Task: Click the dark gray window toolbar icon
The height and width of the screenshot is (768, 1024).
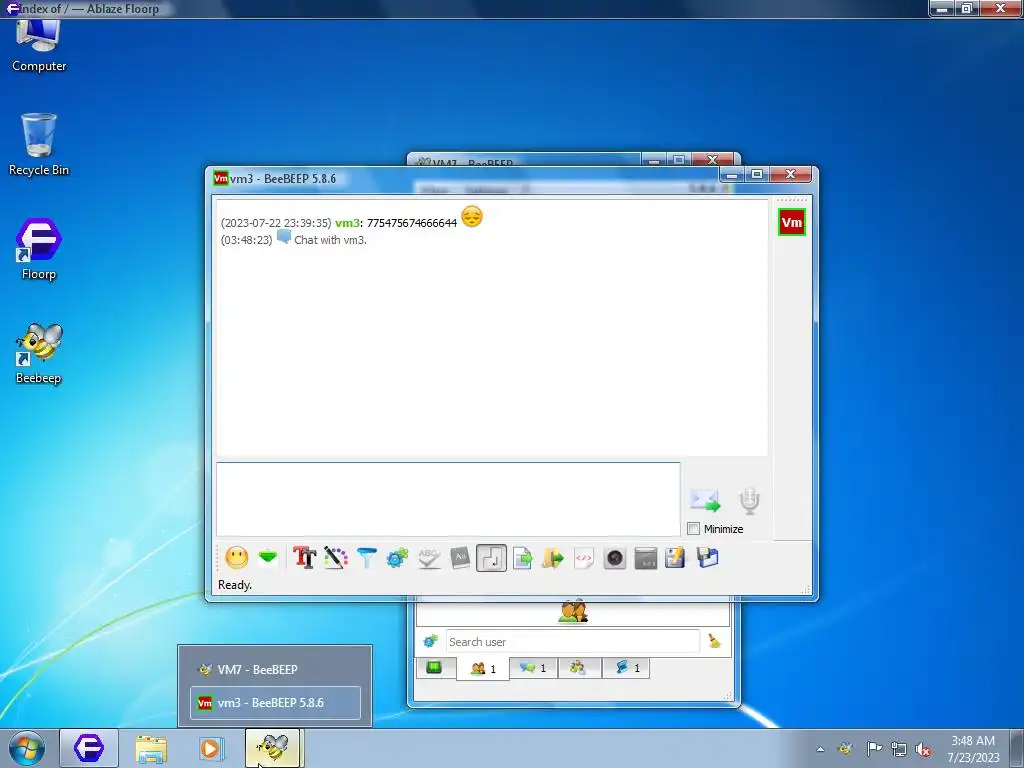Action: (645, 558)
